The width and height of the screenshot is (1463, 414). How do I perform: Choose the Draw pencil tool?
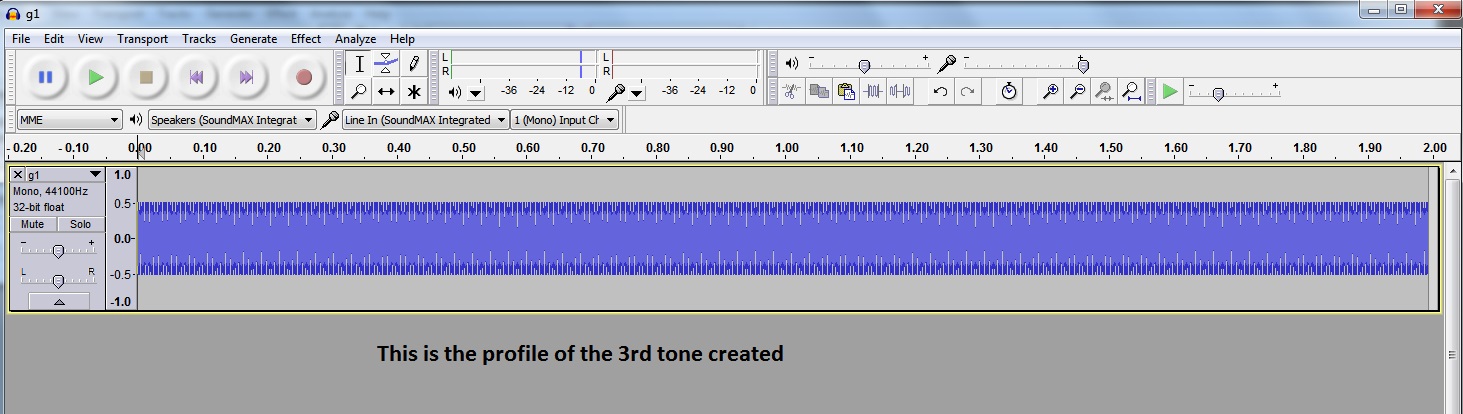(413, 64)
